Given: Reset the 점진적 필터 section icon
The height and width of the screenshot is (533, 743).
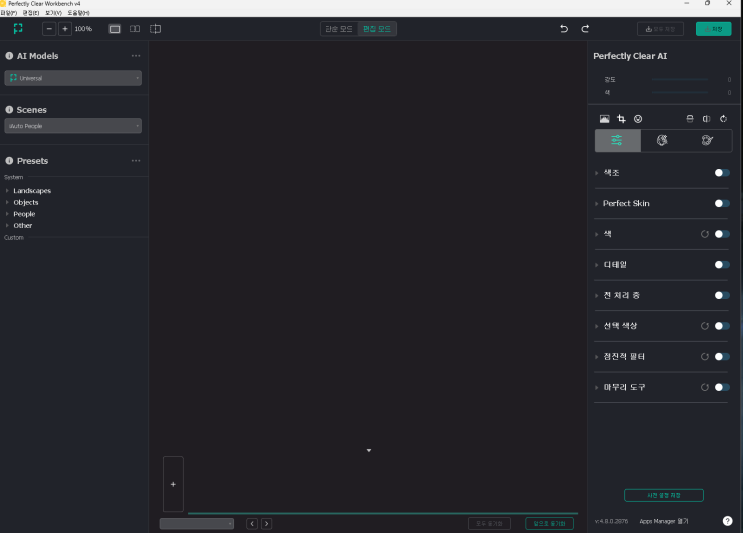Looking at the screenshot, I should 705,357.
